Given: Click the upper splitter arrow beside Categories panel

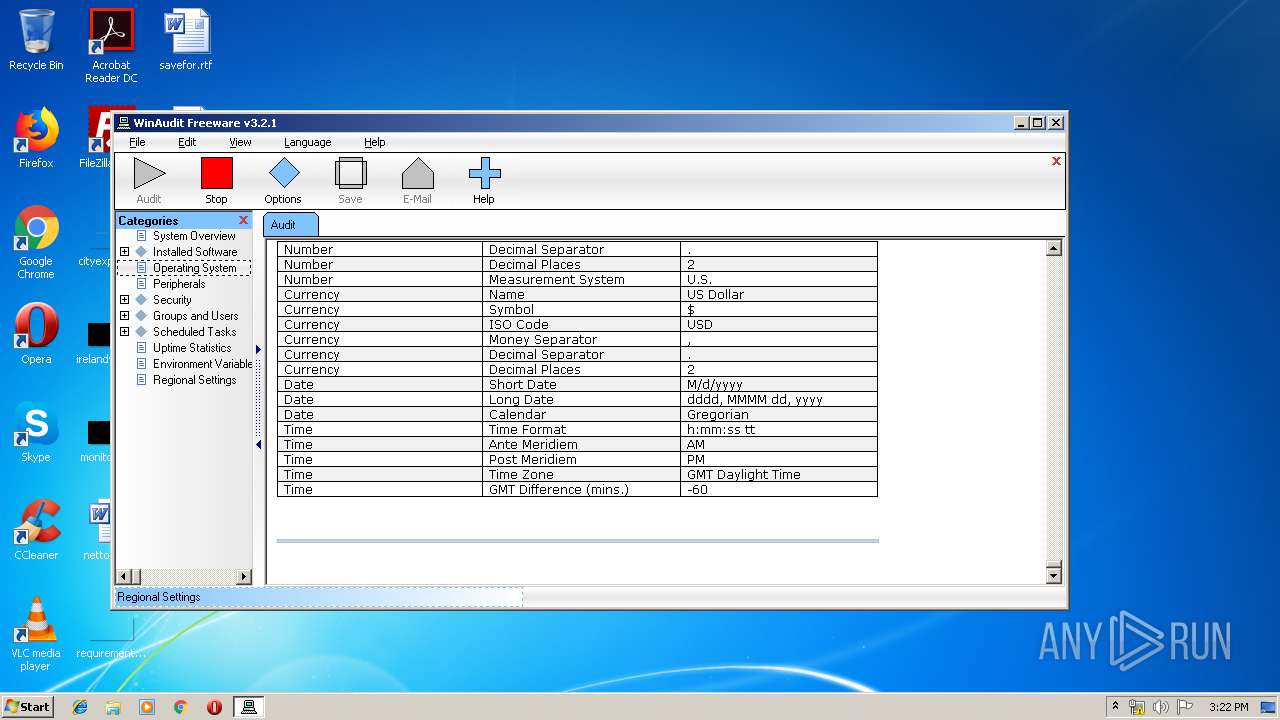Looking at the screenshot, I should pyautogui.click(x=258, y=350).
